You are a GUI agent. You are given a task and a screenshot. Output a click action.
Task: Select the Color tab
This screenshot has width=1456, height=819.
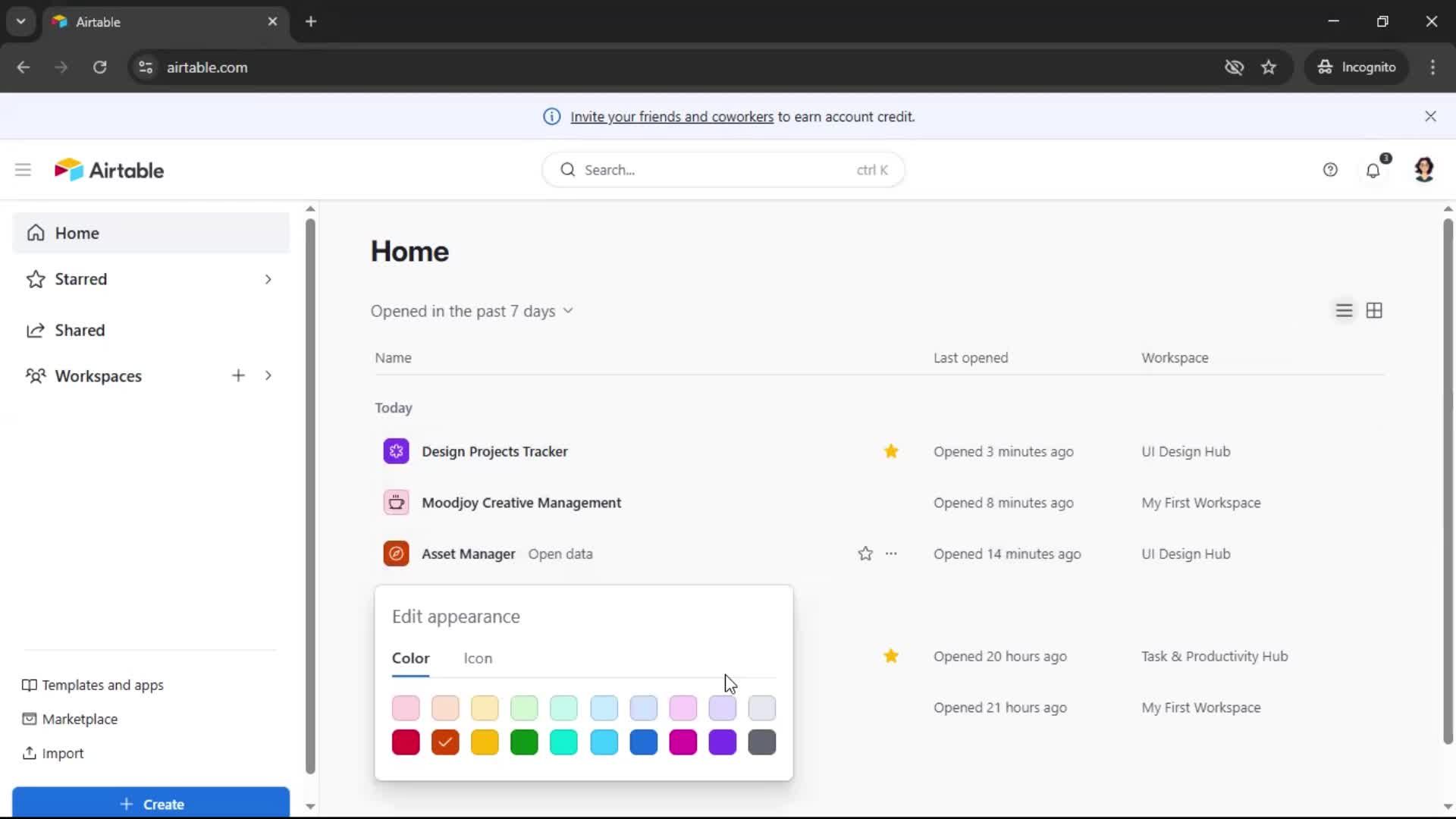[410, 658]
